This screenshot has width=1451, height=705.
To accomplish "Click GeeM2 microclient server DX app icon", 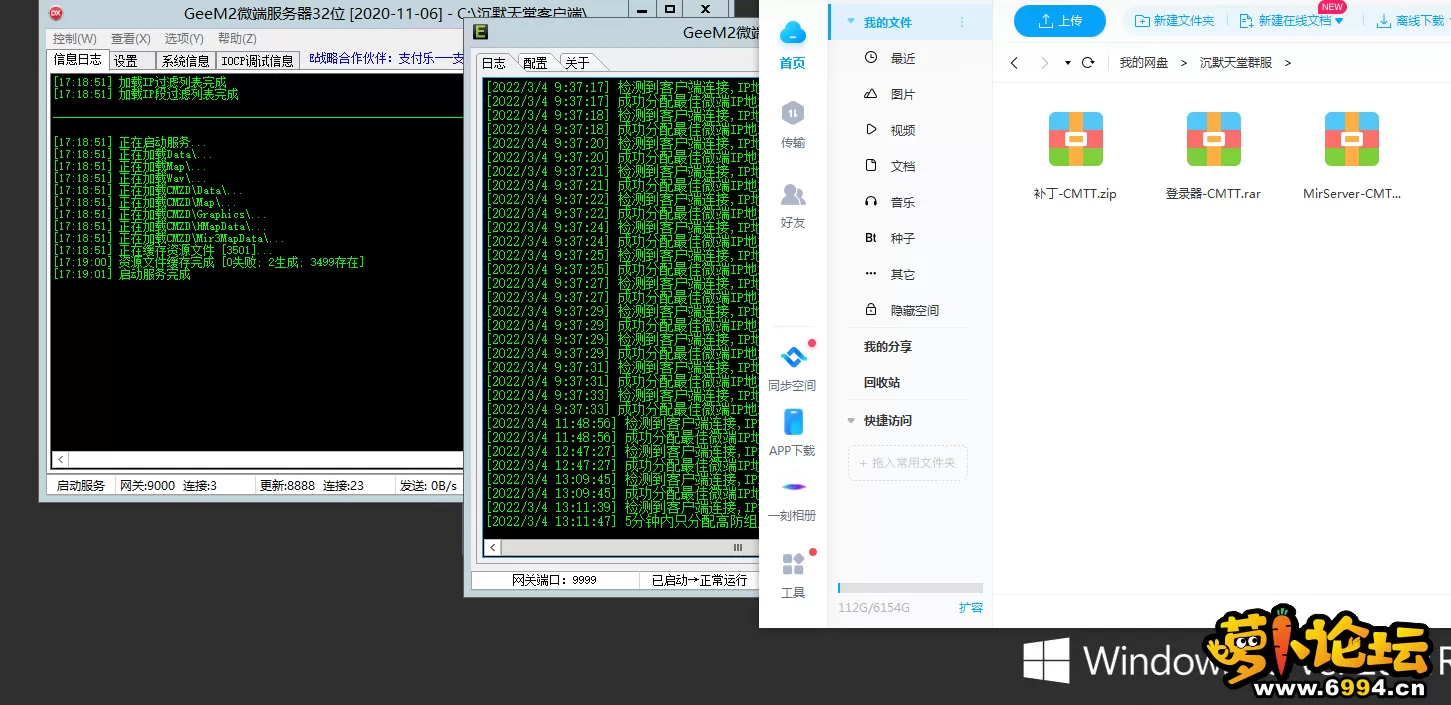I will (56, 13).
